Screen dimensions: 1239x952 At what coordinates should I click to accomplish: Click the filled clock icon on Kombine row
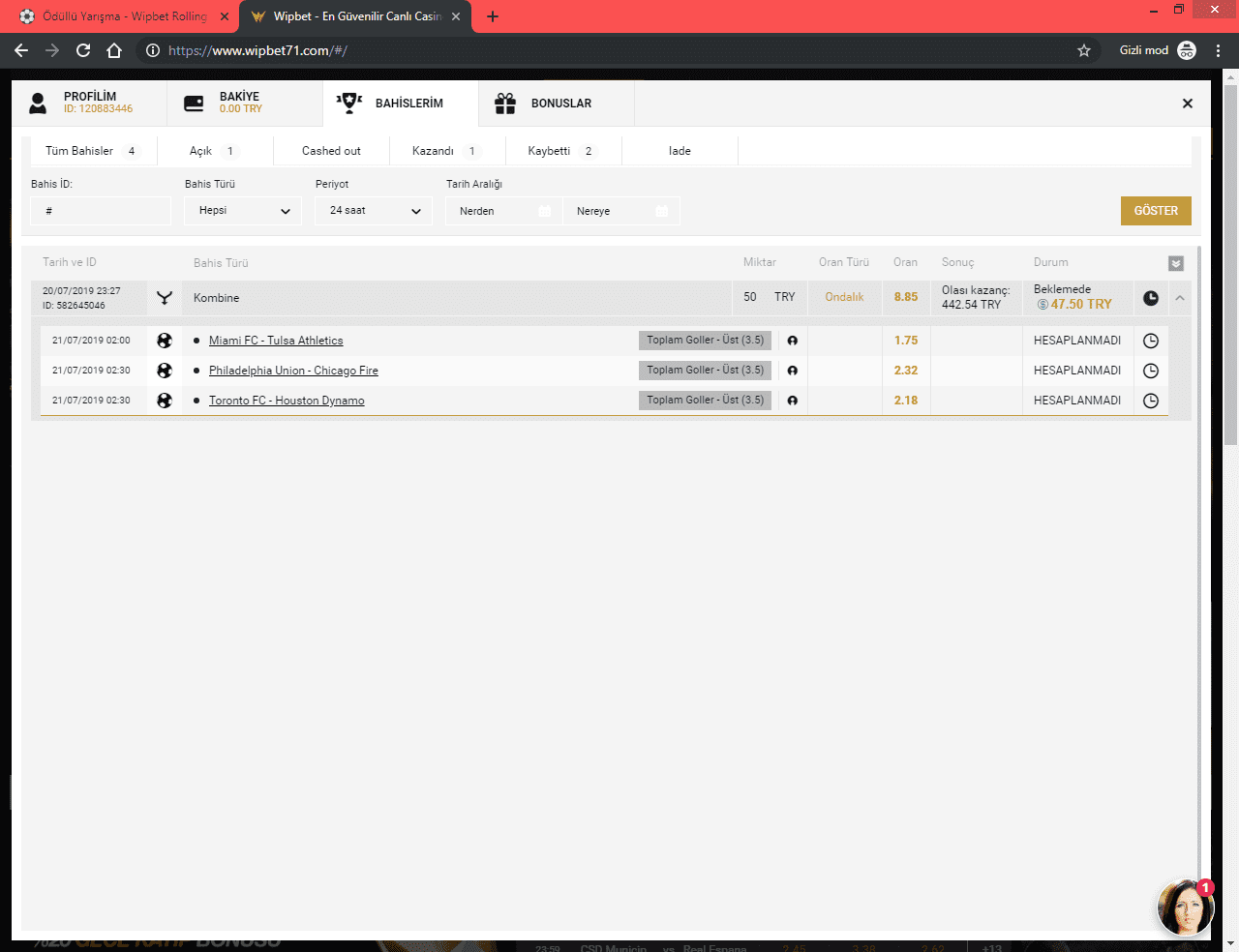[x=1151, y=298]
